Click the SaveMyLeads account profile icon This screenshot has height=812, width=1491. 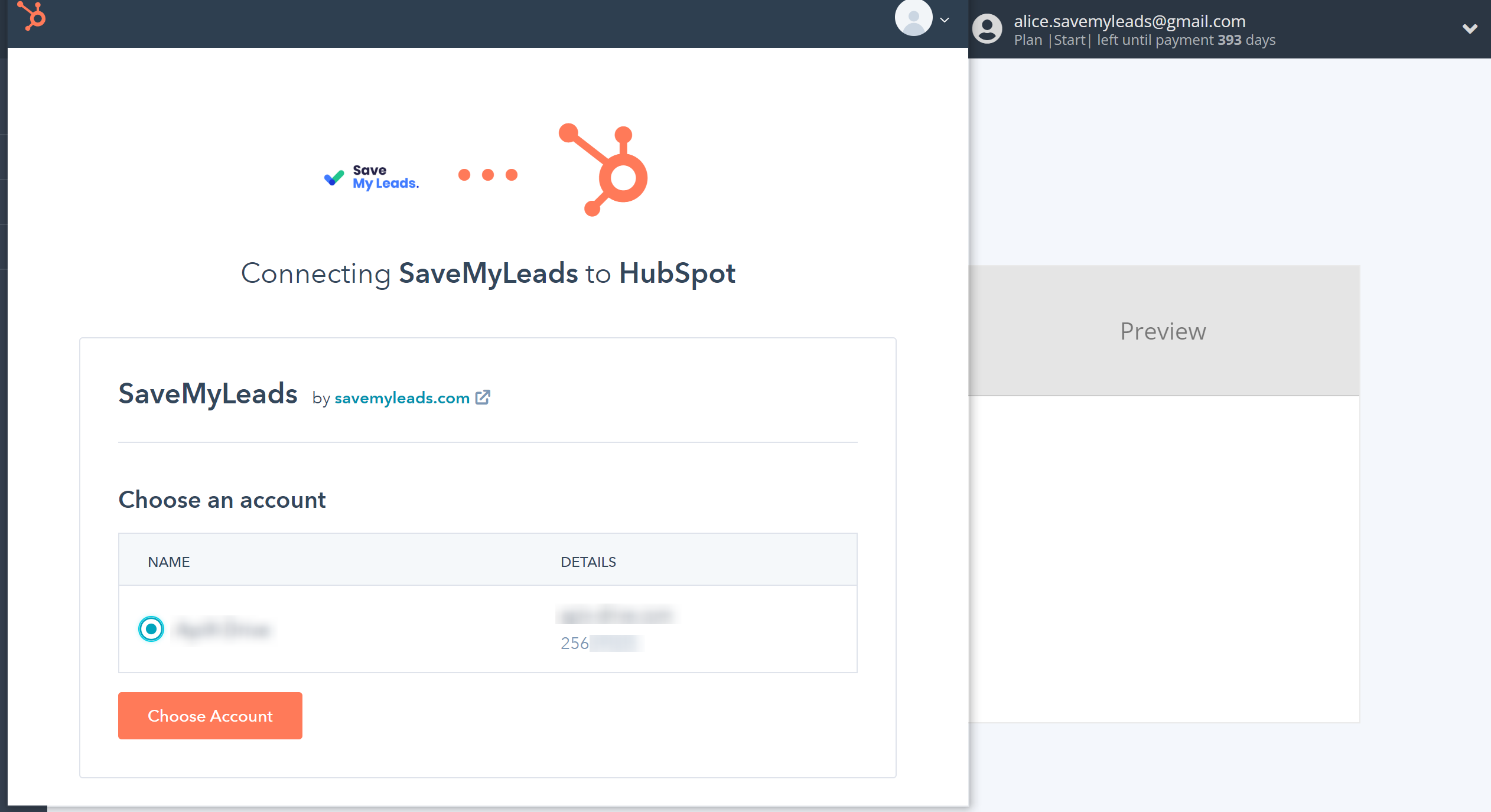click(987, 28)
